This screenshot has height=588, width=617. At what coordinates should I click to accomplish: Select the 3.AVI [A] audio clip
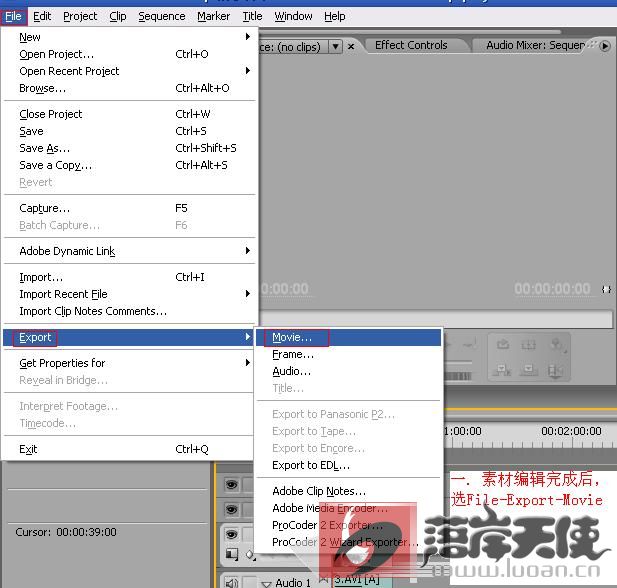[362, 581]
